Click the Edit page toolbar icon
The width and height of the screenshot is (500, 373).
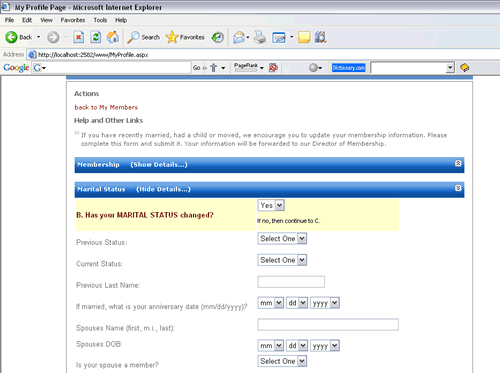click(x=279, y=37)
